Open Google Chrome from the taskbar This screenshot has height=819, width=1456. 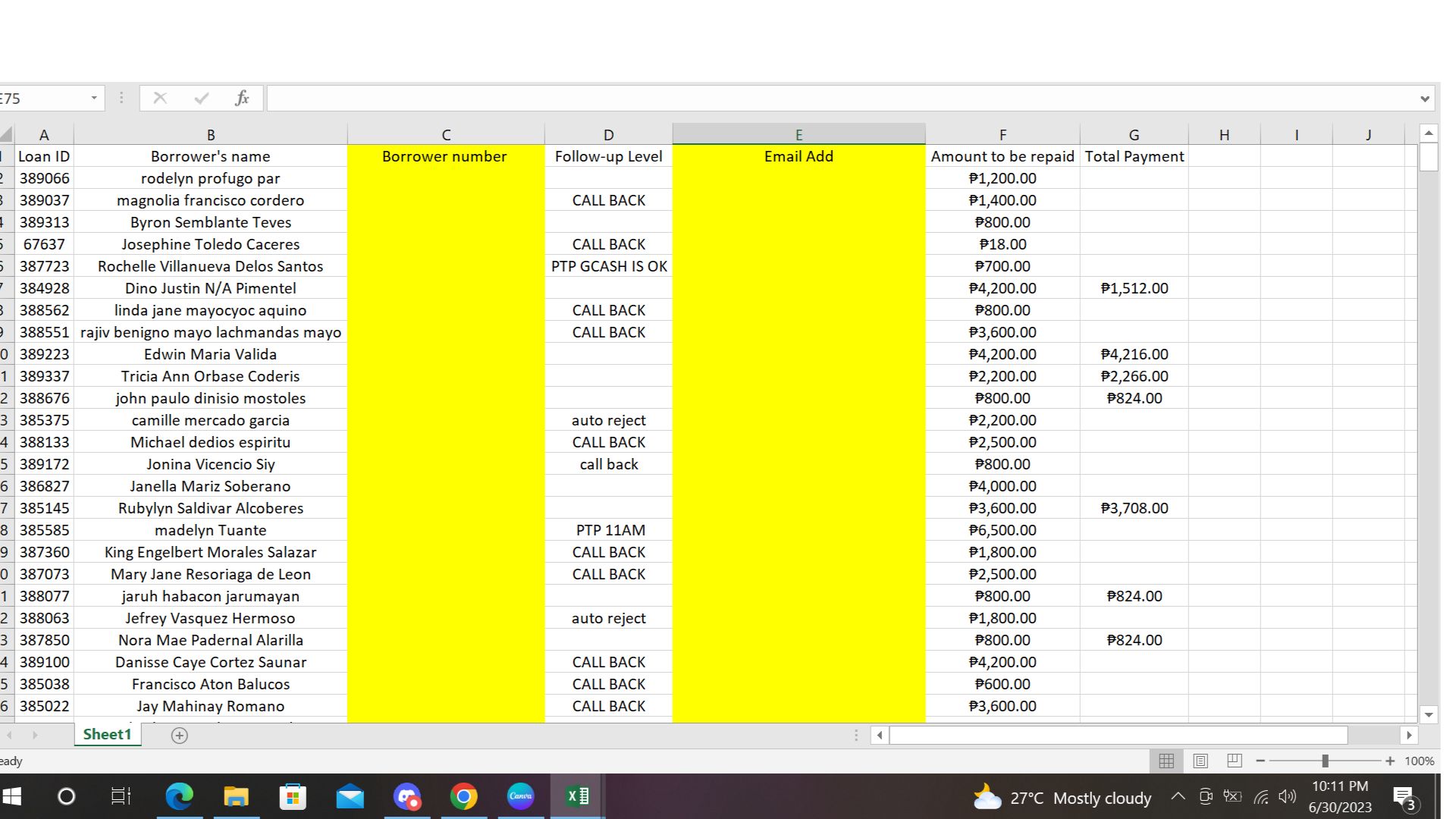pos(463,796)
